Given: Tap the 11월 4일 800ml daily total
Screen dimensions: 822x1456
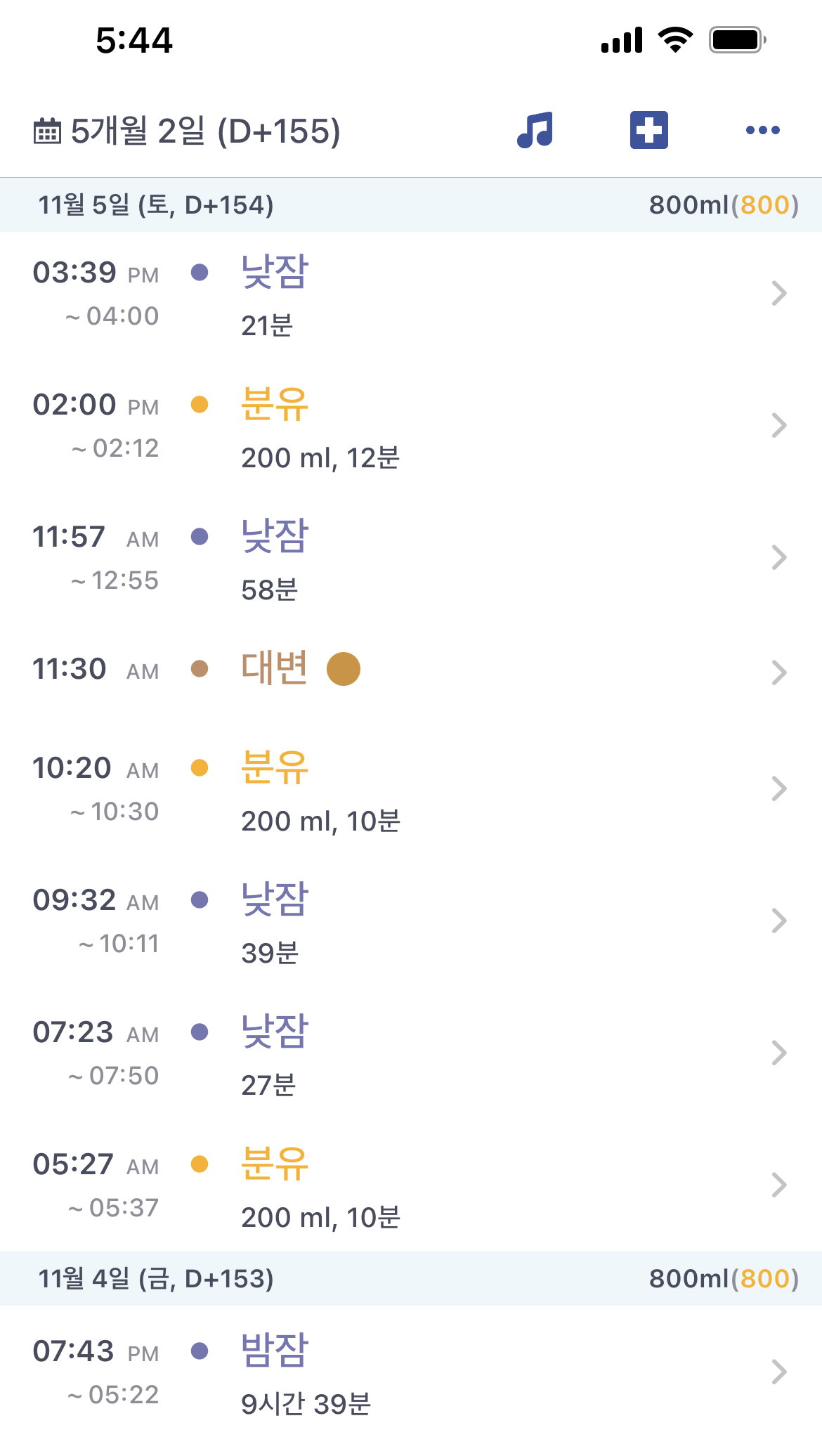Looking at the screenshot, I should point(723,1279).
